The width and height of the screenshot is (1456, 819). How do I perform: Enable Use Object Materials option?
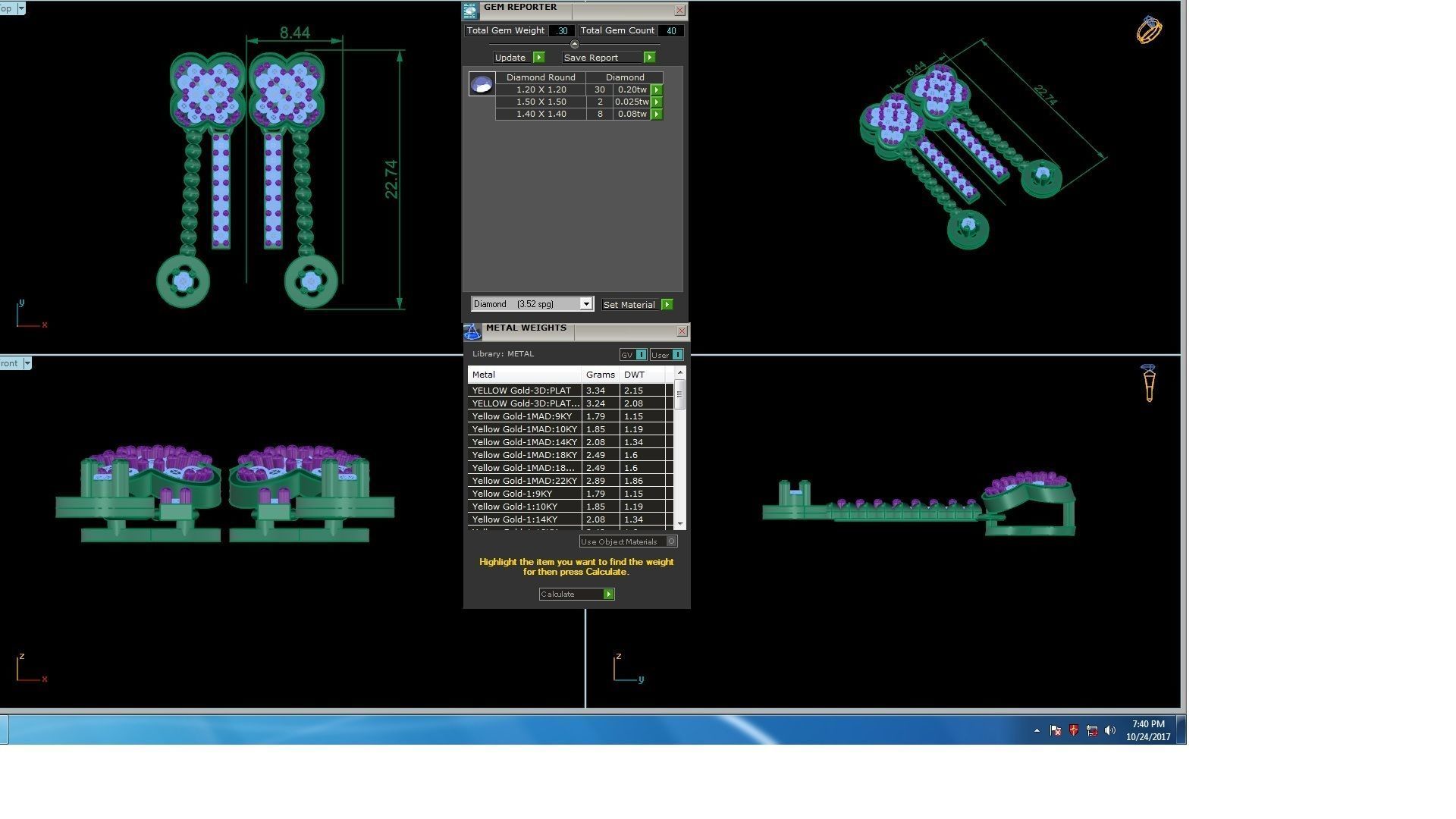(x=671, y=541)
